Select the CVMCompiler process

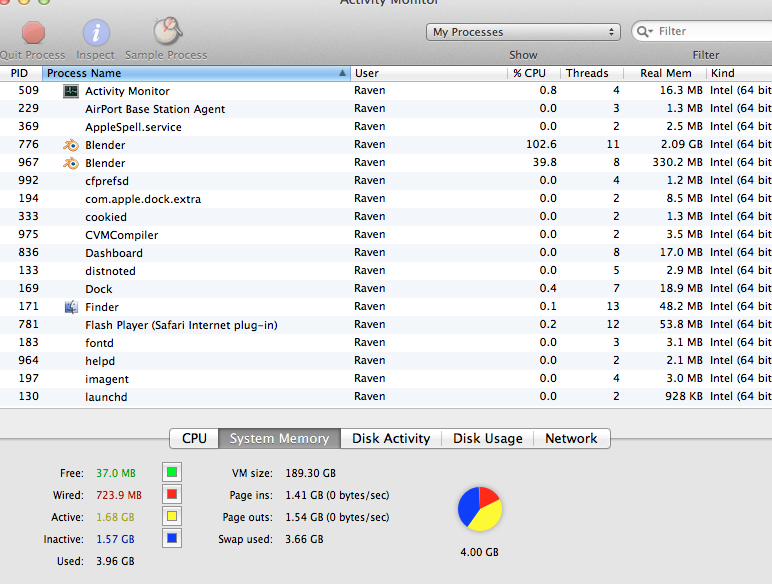coord(386,235)
